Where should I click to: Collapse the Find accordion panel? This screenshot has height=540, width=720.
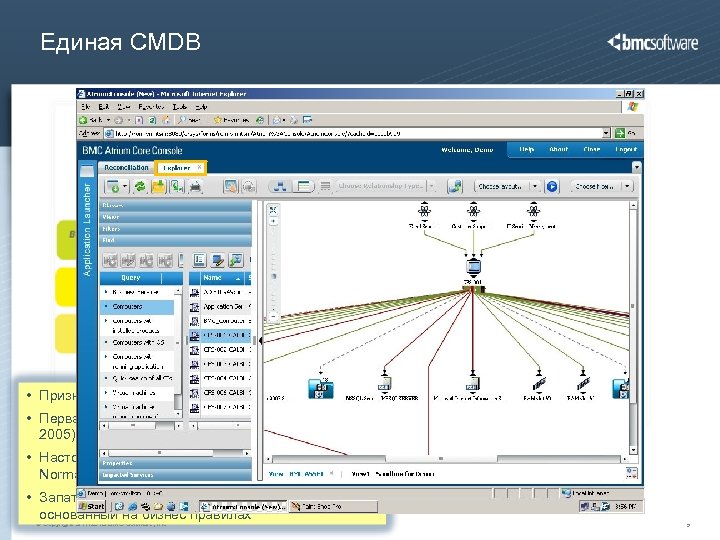pyautogui.click(x=175, y=240)
